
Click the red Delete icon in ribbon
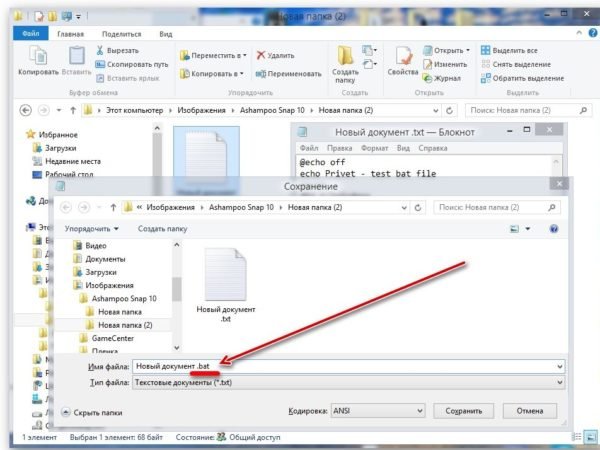[262, 56]
